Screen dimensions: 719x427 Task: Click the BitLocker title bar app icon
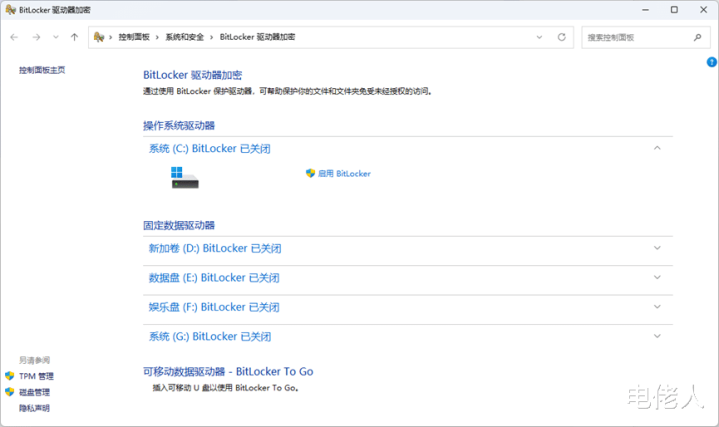point(10,10)
